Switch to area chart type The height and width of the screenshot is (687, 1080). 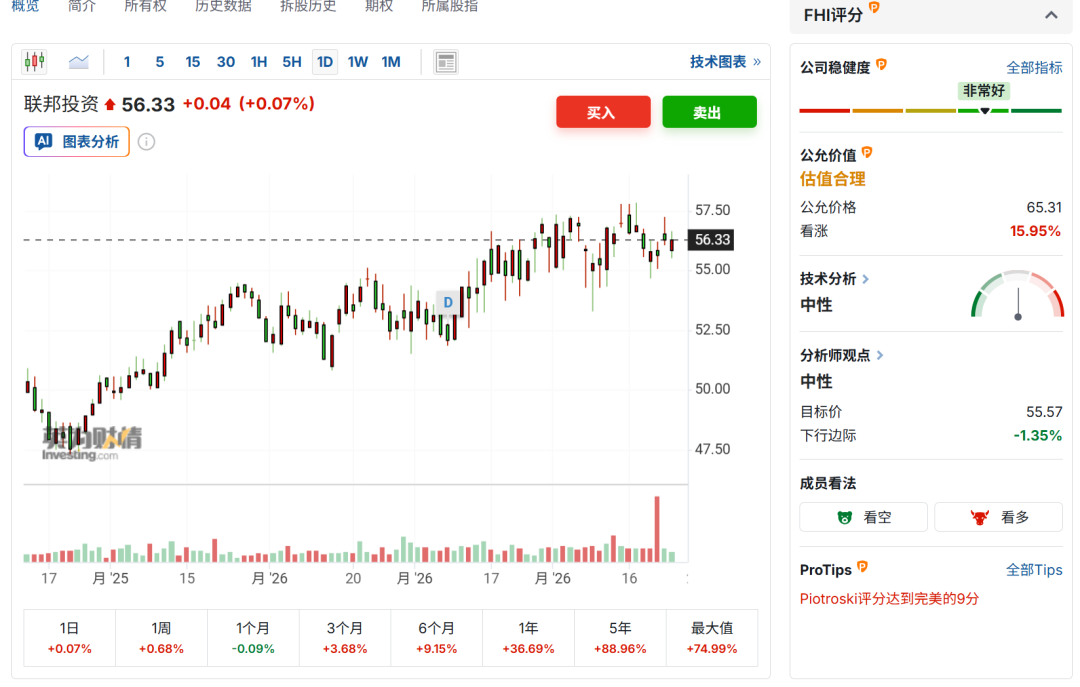point(79,62)
